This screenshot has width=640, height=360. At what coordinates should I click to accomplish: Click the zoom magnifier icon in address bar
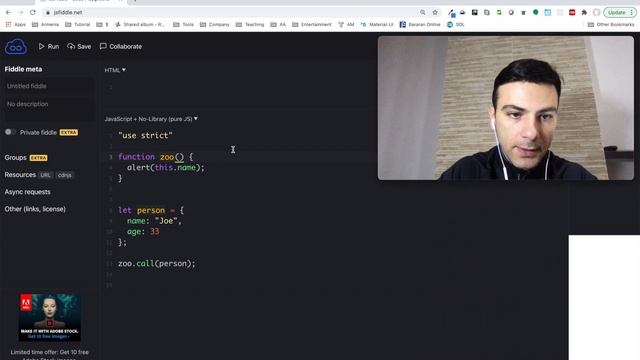click(x=423, y=13)
